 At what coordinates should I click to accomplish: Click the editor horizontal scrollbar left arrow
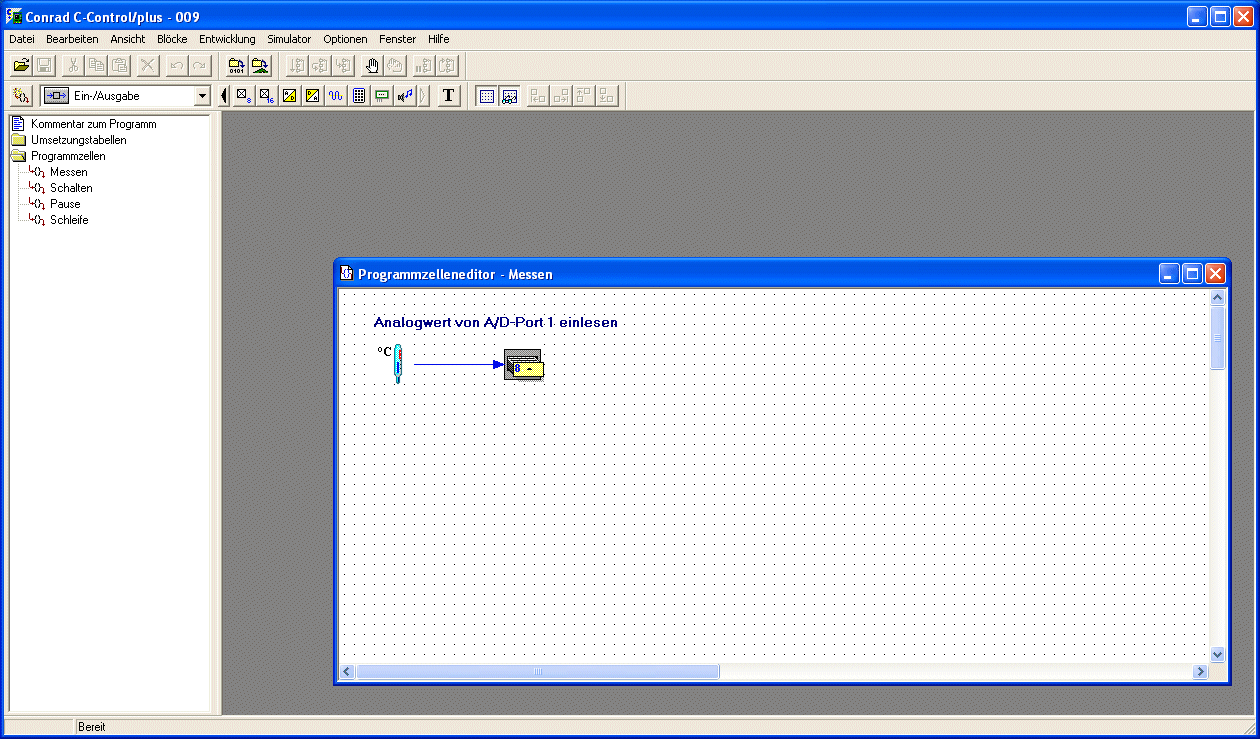[348, 672]
